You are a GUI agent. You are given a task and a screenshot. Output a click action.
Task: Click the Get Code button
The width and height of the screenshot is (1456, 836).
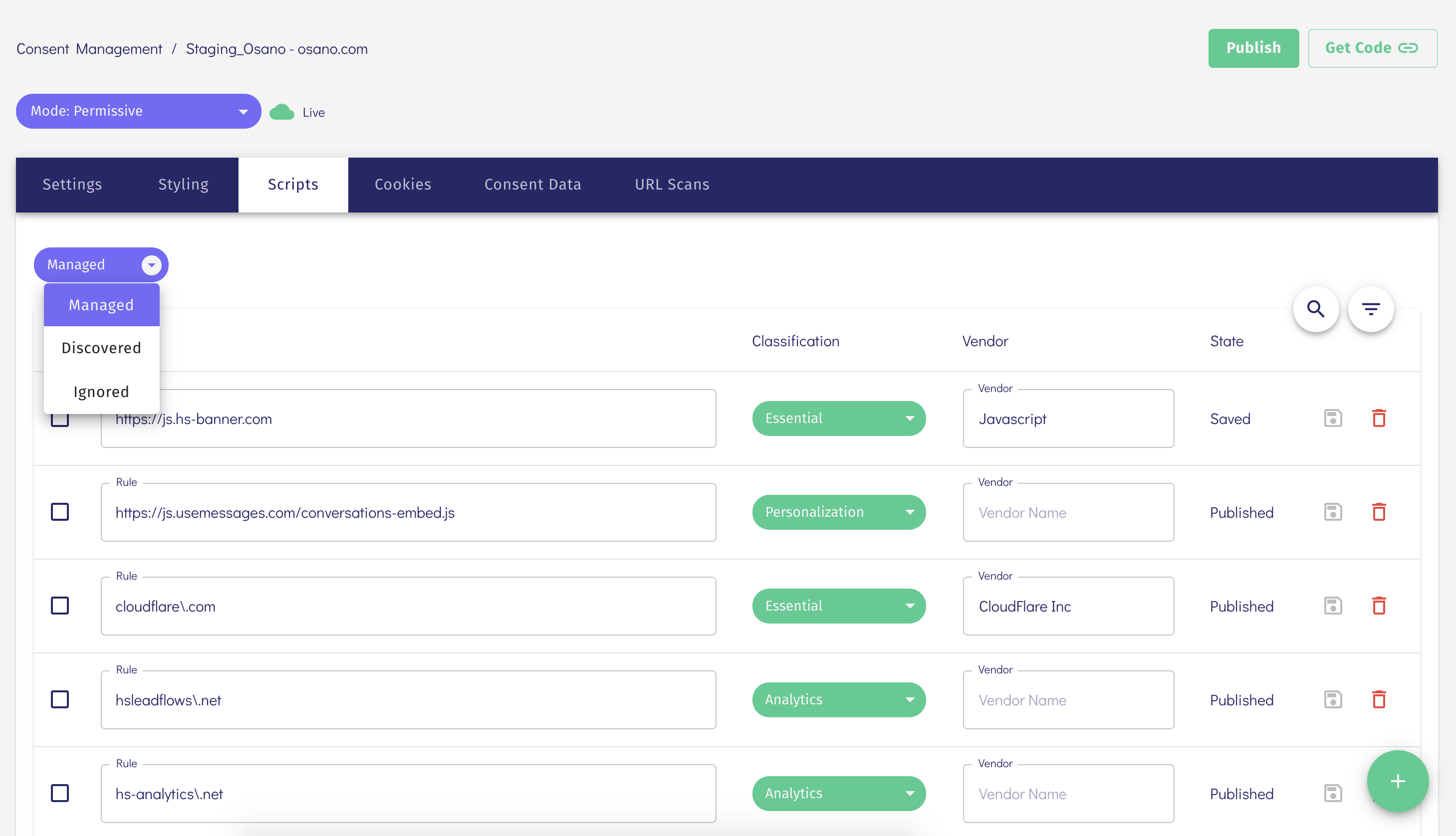pos(1372,48)
